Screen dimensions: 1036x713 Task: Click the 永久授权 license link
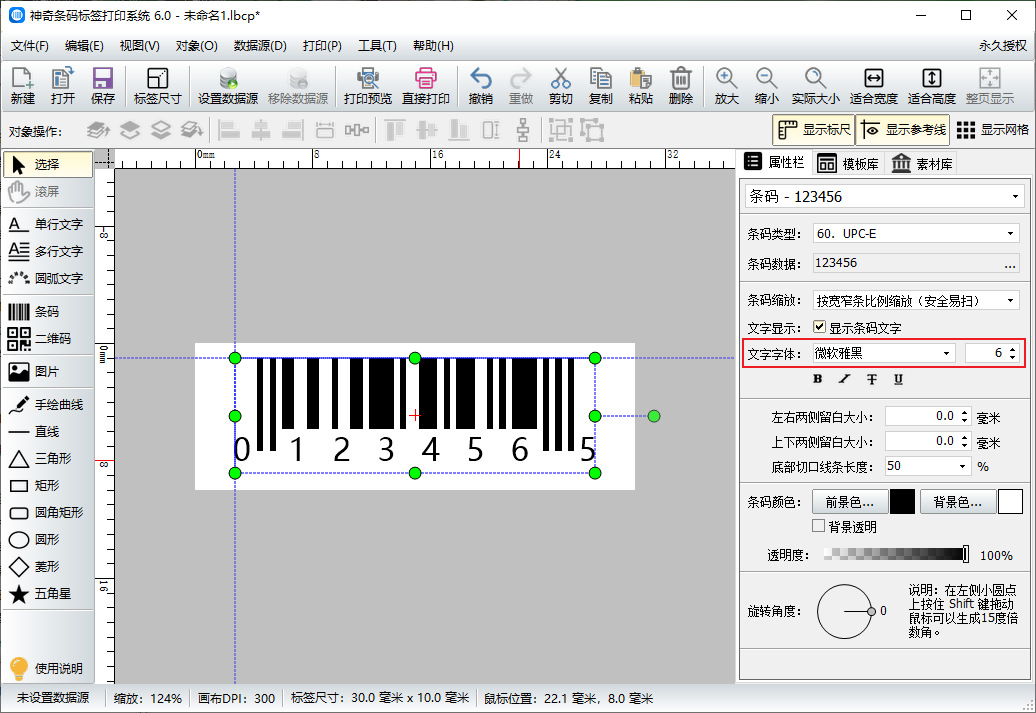[x=1003, y=46]
